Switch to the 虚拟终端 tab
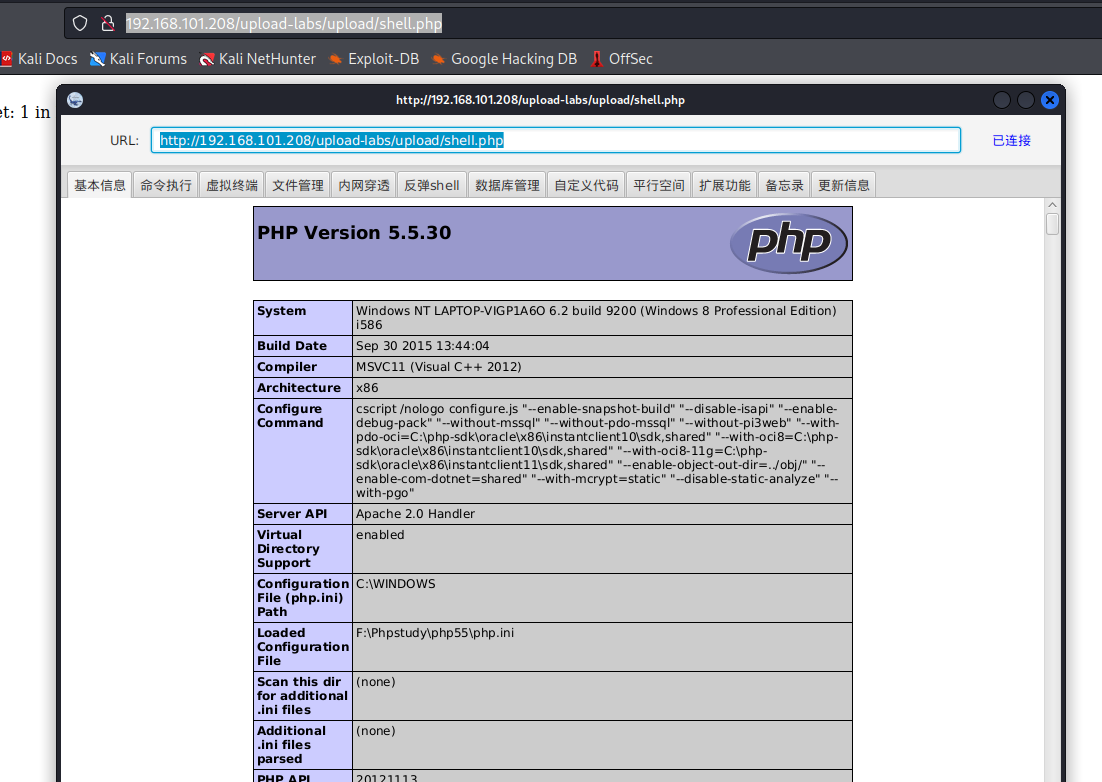Viewport: 1102px width, 782px height. [x=232, y=185]
